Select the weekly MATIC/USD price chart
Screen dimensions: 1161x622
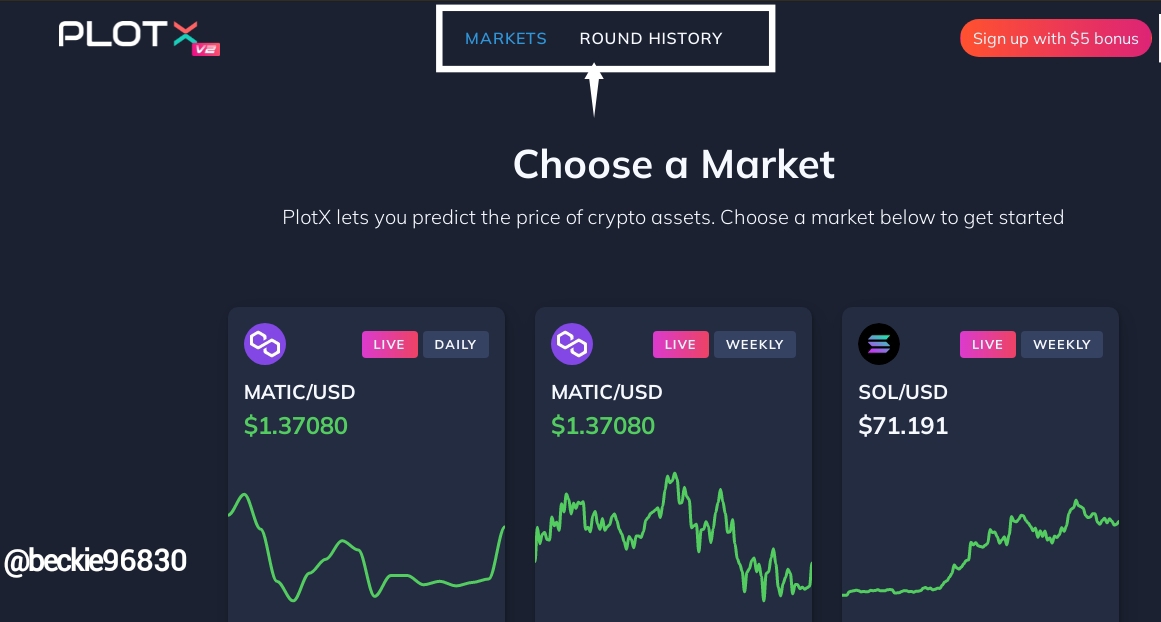pos(673,537)
